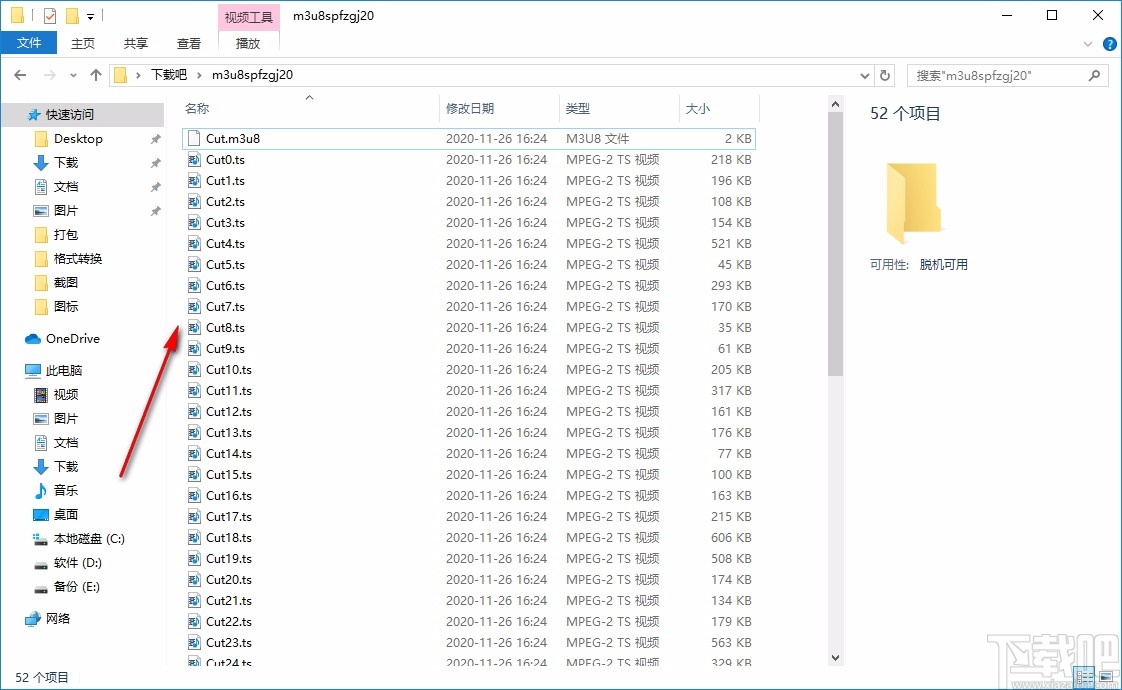Viewport: 1122px width, 690px height.
Task: Open 视频 library under 此电脑
Action: pyautogui.click(x=66, y=394)
